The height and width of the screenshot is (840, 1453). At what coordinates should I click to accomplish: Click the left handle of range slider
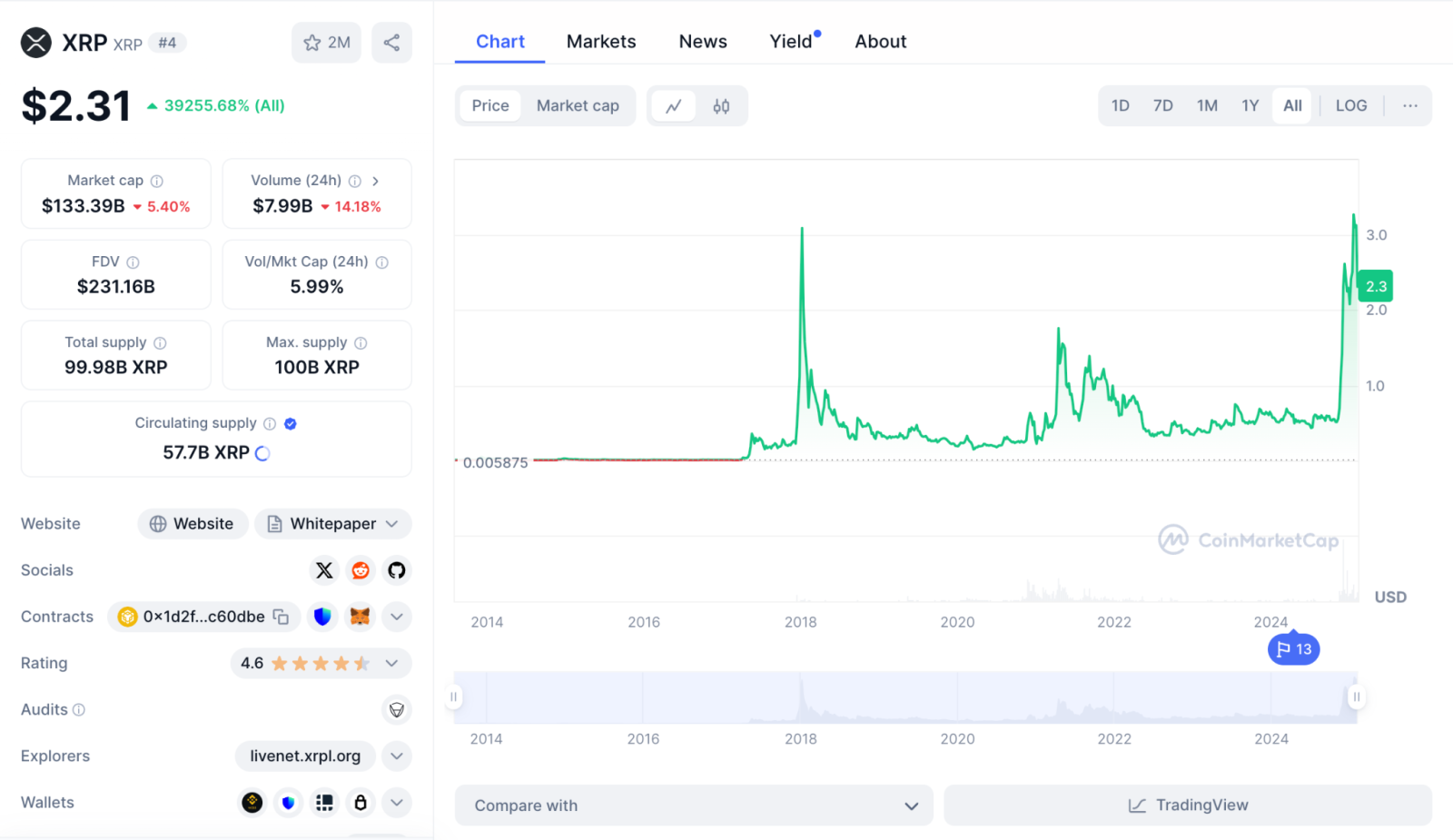point(454,697)
